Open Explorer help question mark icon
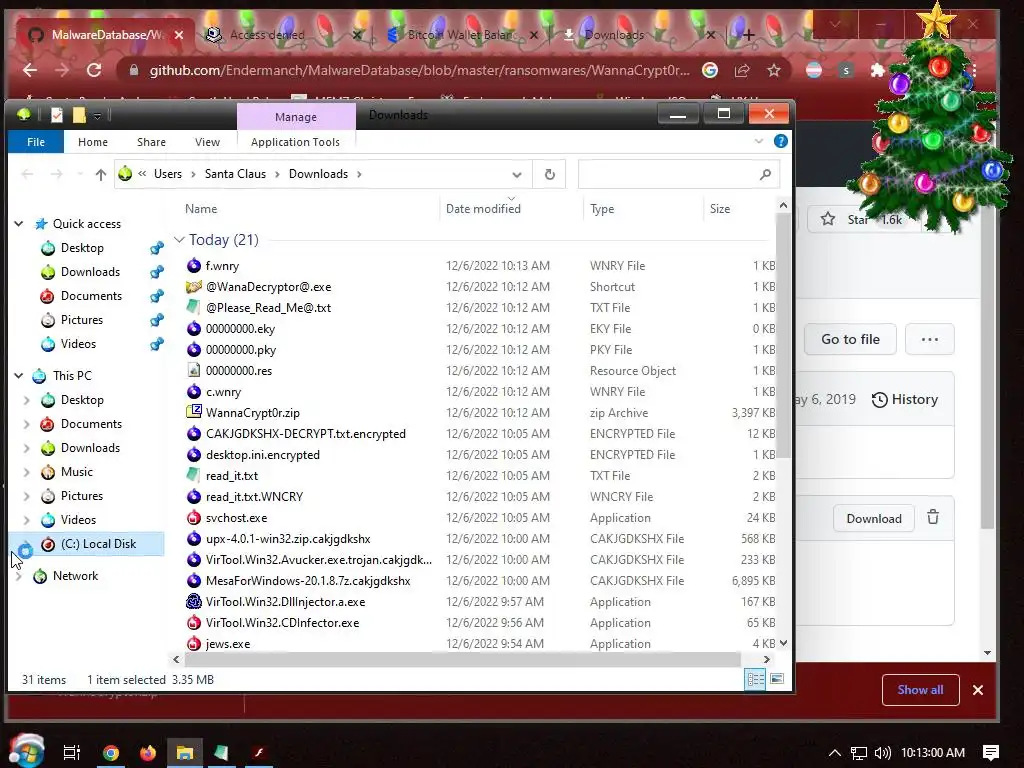Viewport: 1024px width, 768px height. pos(780,142)
